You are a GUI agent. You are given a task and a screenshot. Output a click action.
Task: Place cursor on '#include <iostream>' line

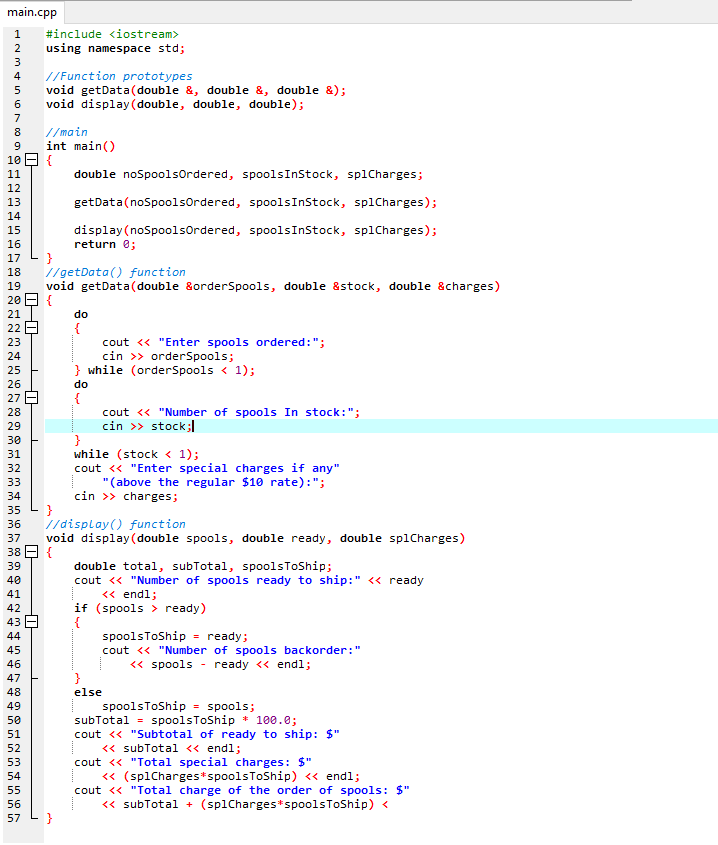[112, 34]
